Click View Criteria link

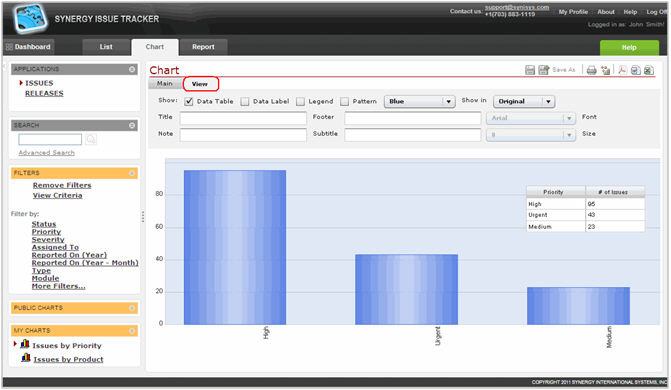pyautogui.click(x=57, y=195)
